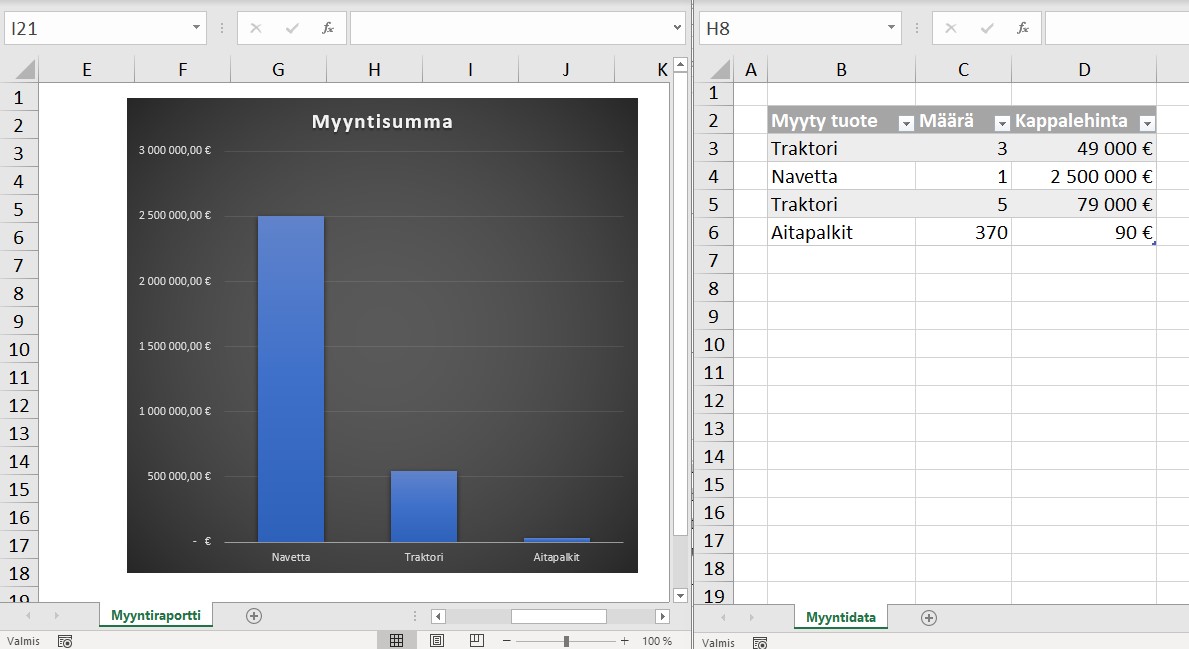1189x649 pixels.
Task: Click cell containing Aitapalkit in table
Action: coord(841,233)
